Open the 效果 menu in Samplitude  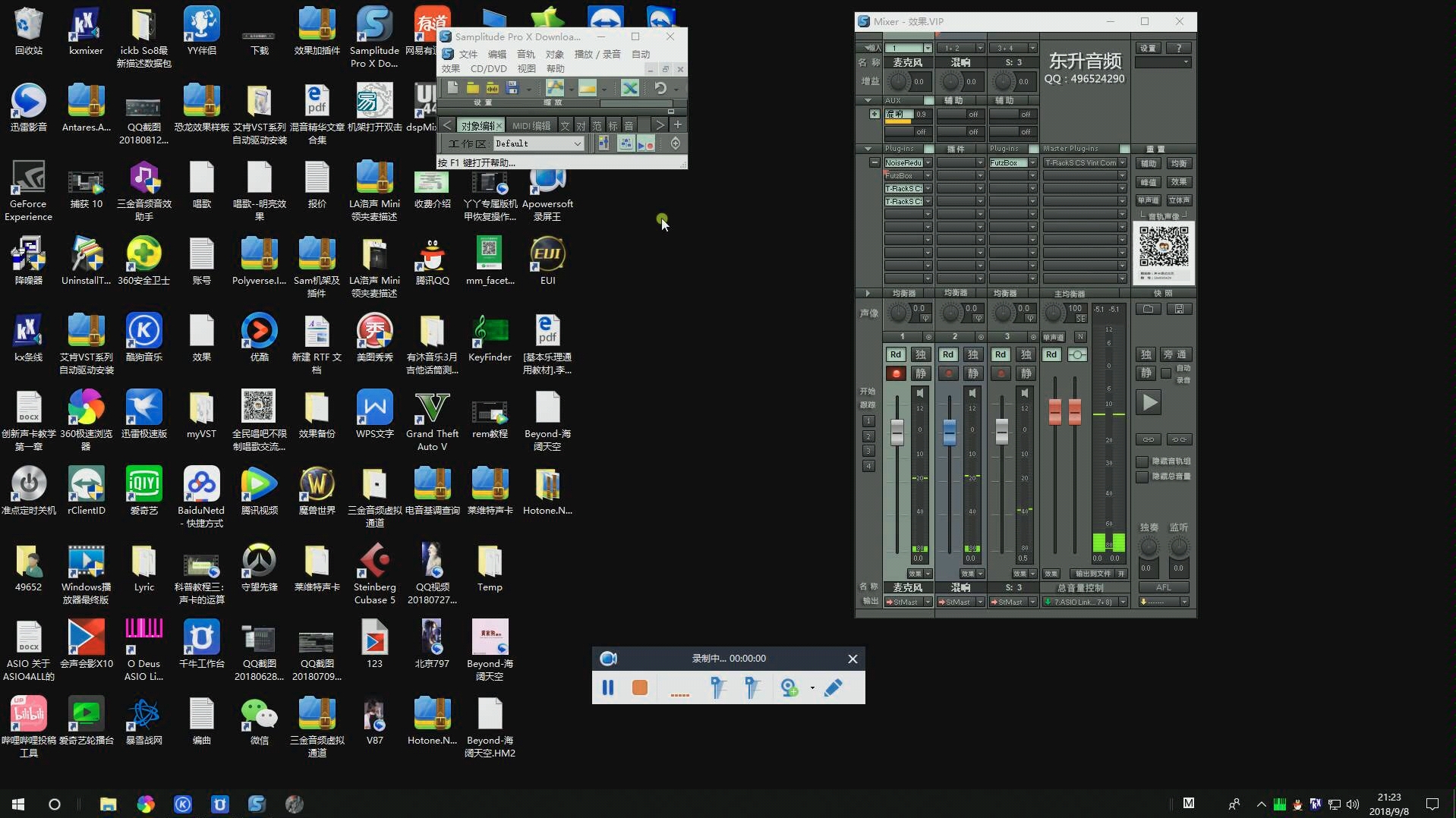pos(451,68)
